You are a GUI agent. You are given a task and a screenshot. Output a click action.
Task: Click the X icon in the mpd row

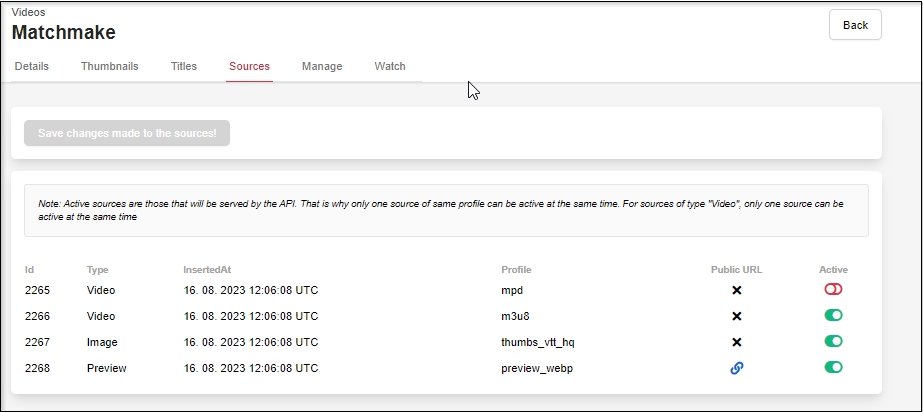click(x=736, y=290)
